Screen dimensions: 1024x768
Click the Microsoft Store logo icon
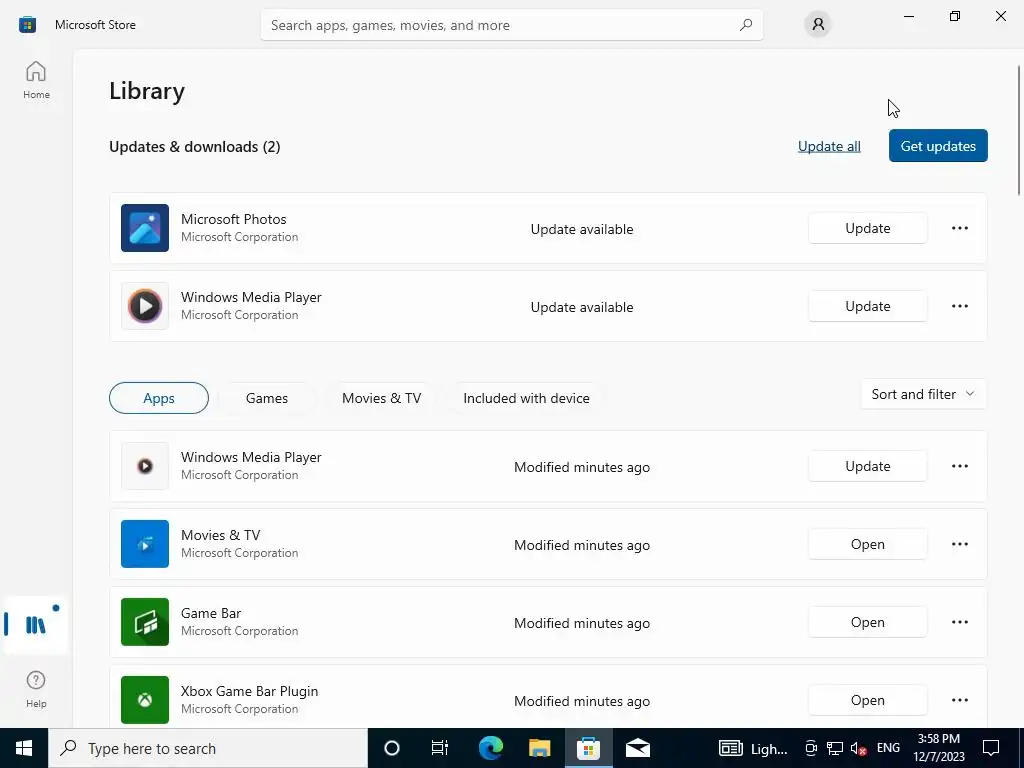[27, 25]
